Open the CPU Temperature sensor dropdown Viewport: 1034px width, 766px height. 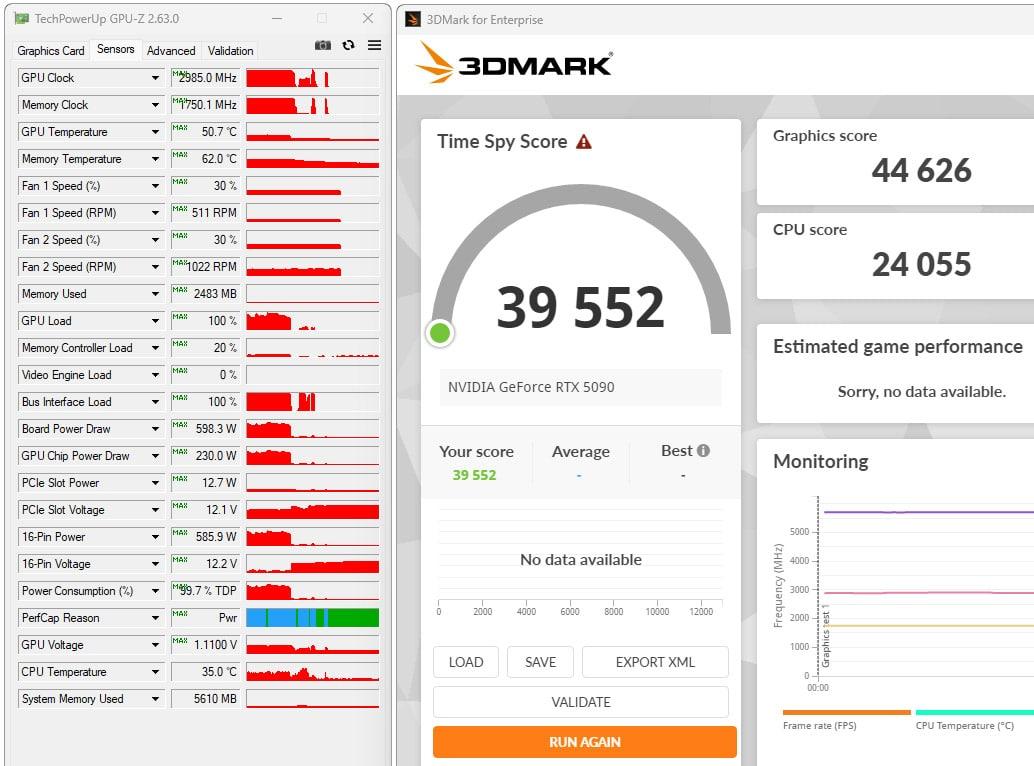(155, 672)
